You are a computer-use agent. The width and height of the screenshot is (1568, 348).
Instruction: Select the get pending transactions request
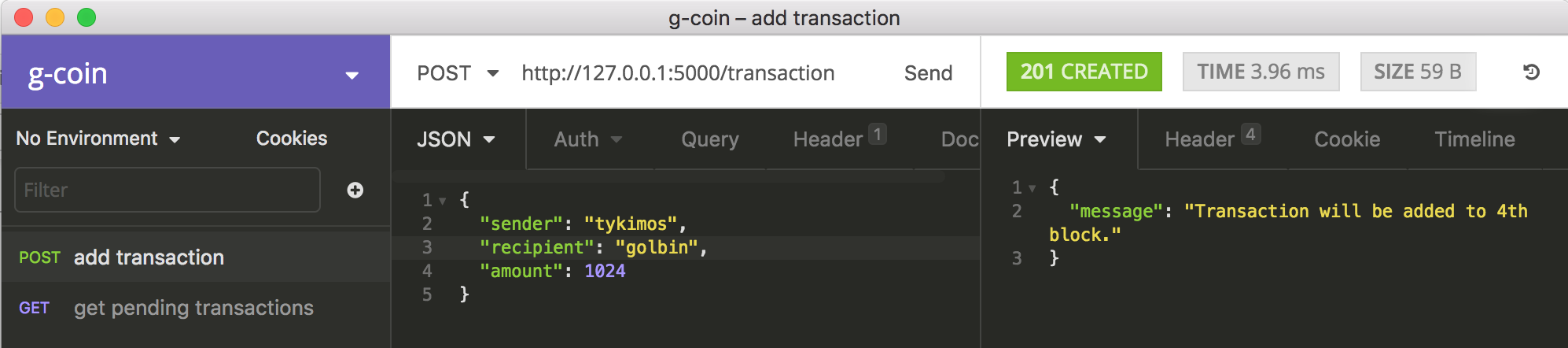point(196,308)
